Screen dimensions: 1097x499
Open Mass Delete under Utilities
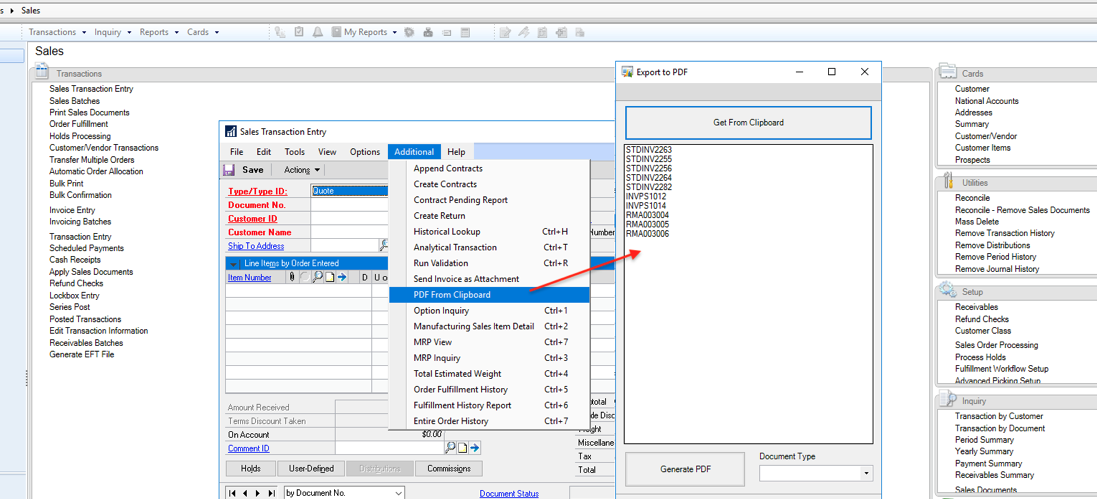pos(977,221)
